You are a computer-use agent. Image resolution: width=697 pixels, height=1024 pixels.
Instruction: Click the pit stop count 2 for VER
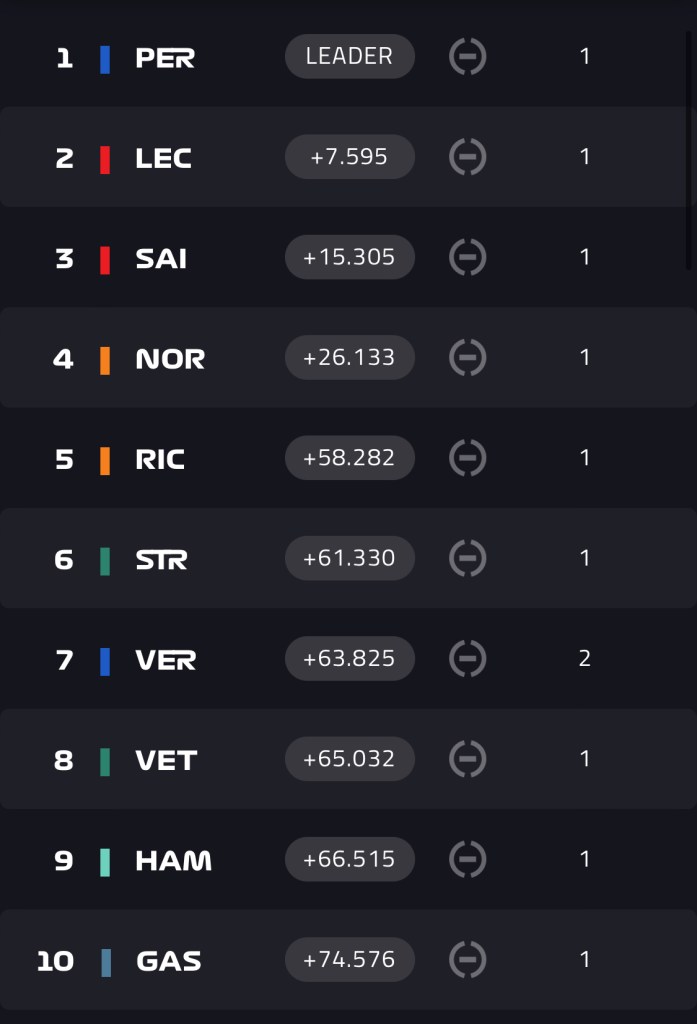pos(585,658)
